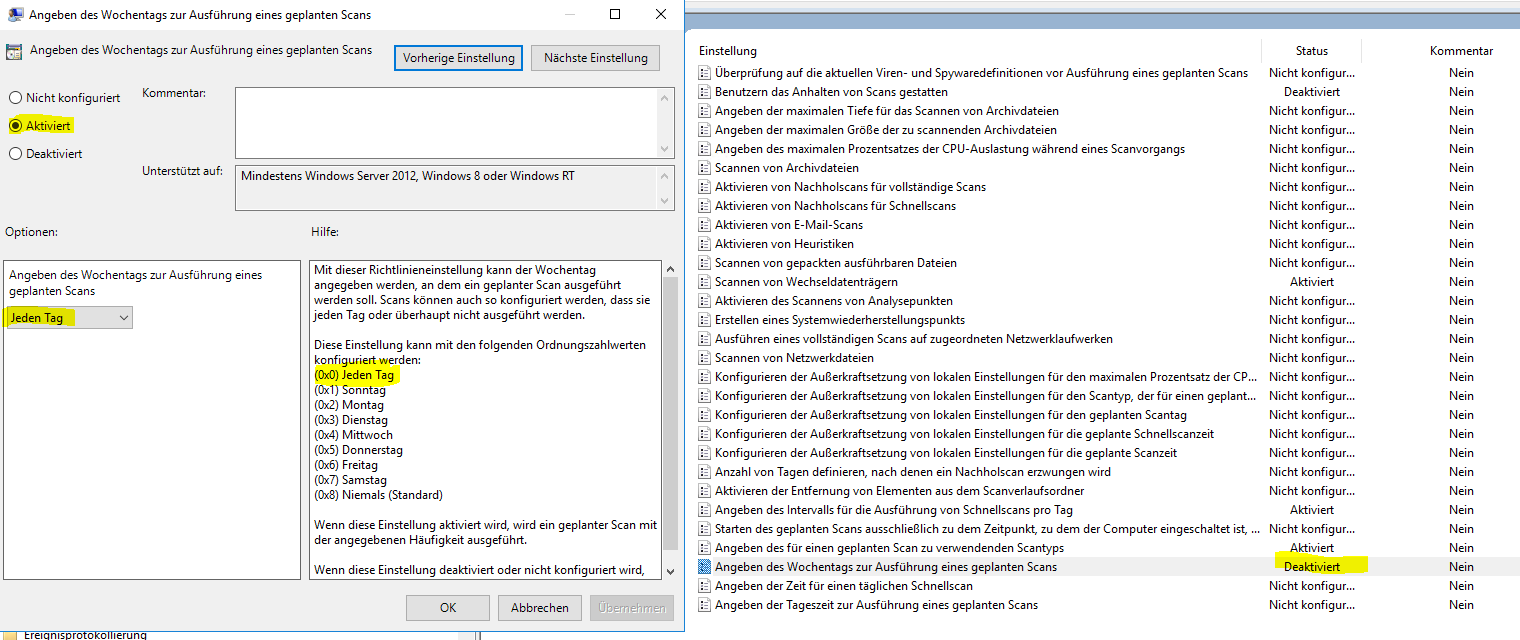The height and width of the screenshot is (640, 1520).
Task: Click icon of Ausführen eines vollständigen Scans auf Netzwerklaufwerken
Action: point(704,339)
